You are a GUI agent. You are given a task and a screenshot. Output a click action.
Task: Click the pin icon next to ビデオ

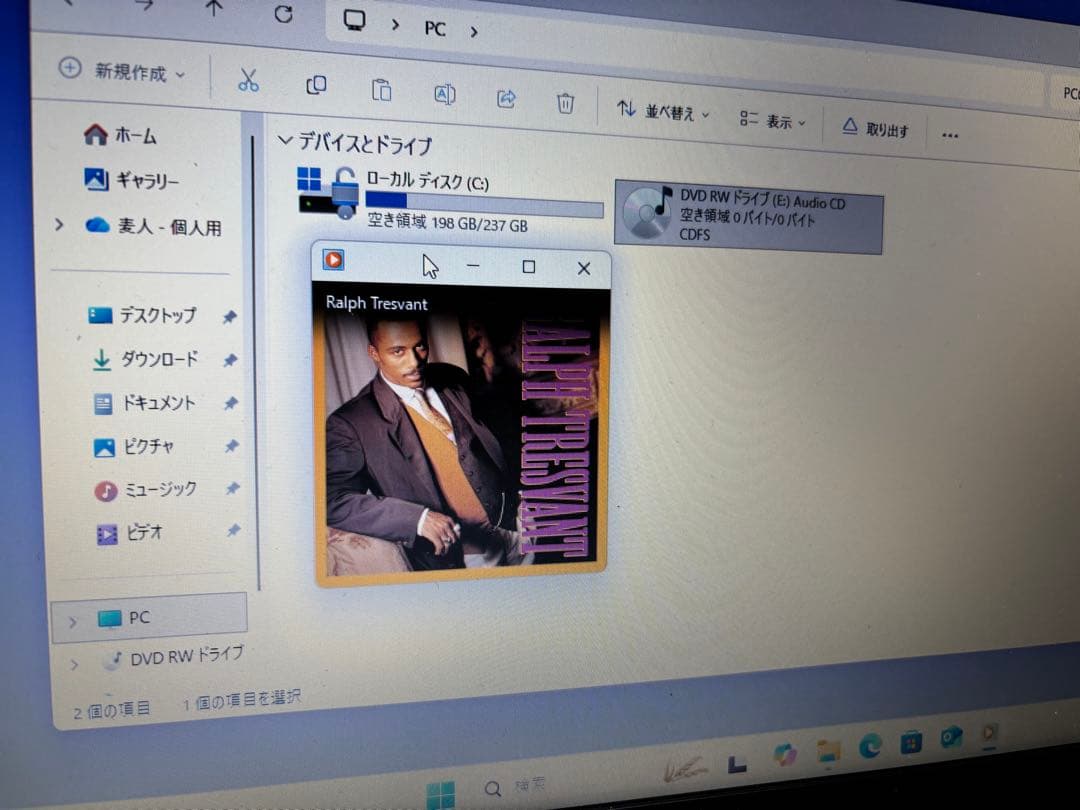pyautogui.click(x=233, y=530)
